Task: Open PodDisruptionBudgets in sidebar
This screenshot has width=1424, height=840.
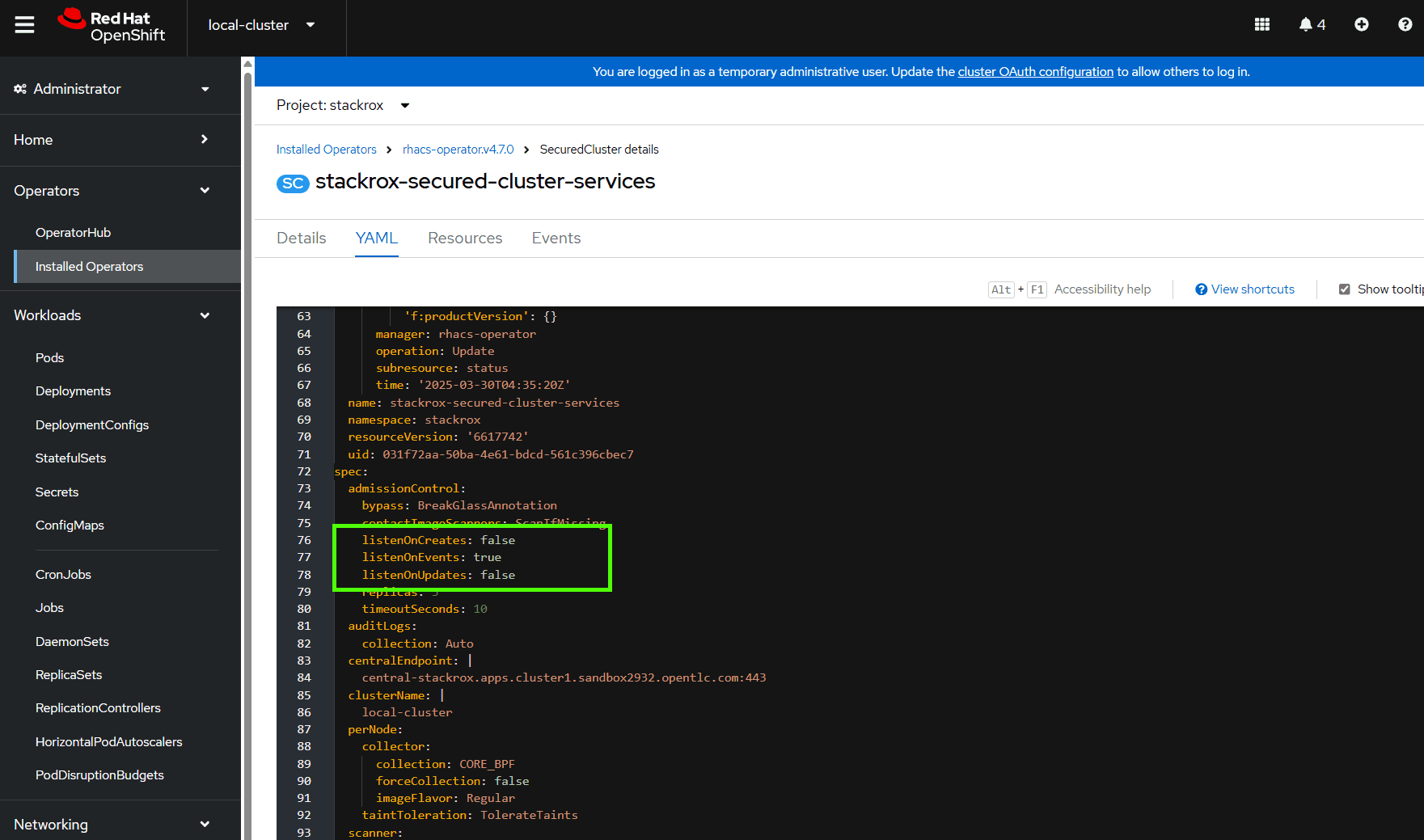Action: (99, 775)
